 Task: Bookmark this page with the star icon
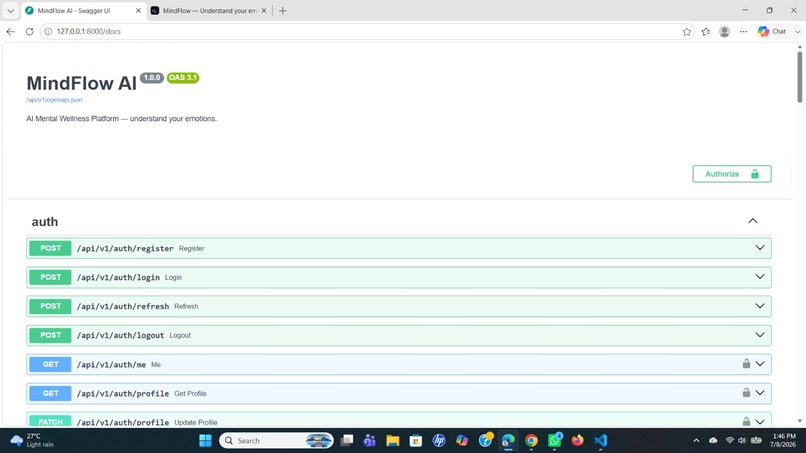687,31
